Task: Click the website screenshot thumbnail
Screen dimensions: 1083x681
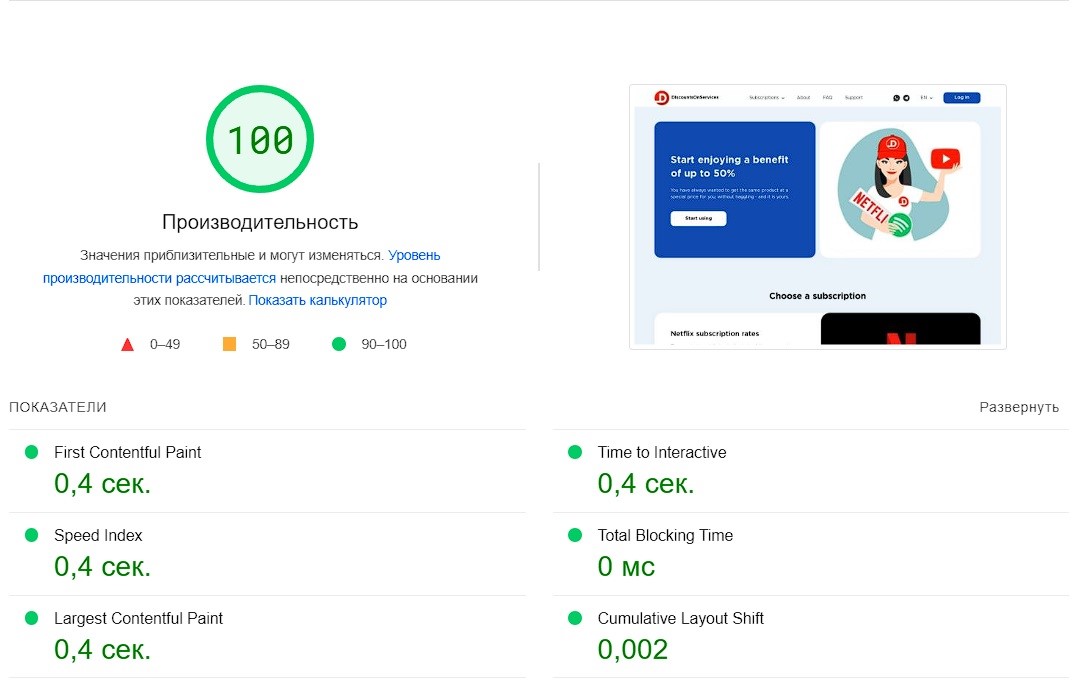Action: 817,216
